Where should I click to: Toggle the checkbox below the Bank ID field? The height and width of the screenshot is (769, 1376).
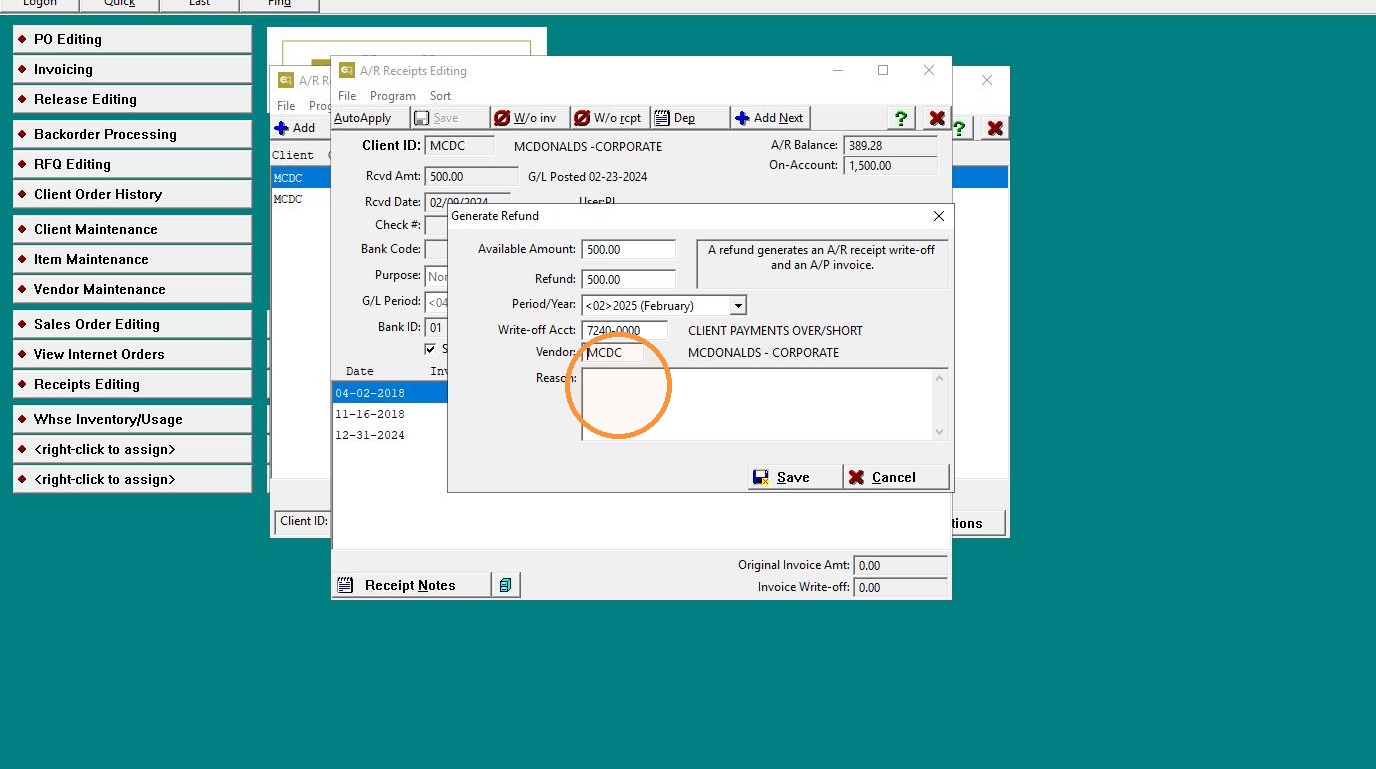430,349
